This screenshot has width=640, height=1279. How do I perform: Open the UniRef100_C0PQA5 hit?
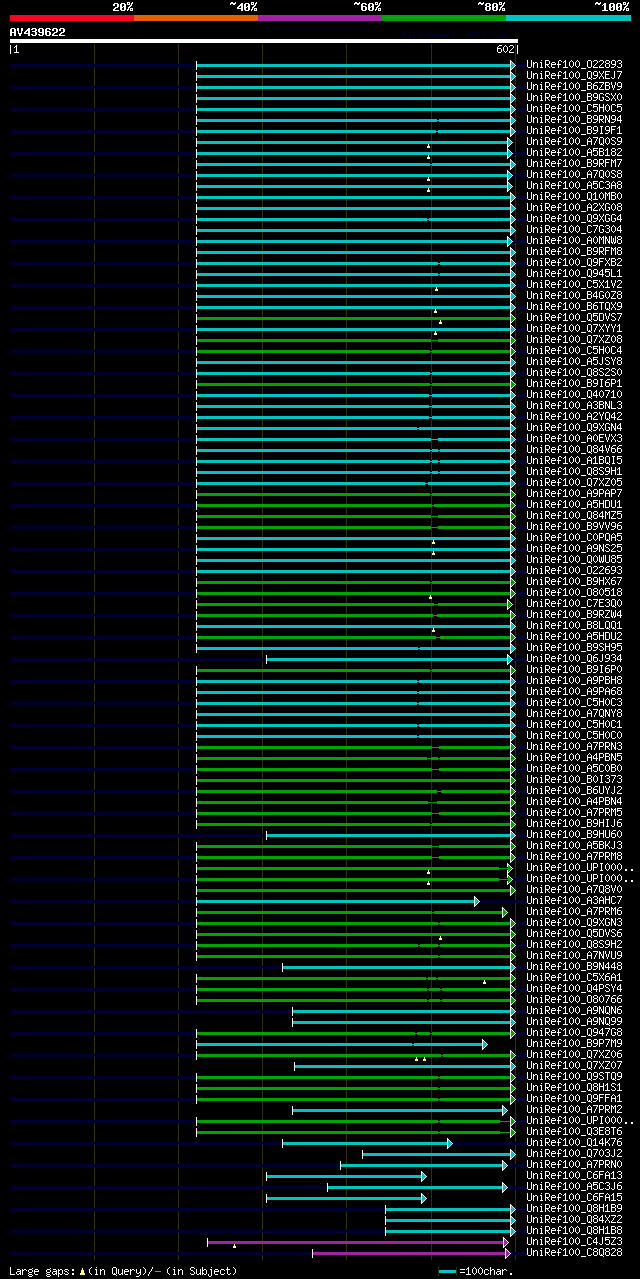click(574, 537)
